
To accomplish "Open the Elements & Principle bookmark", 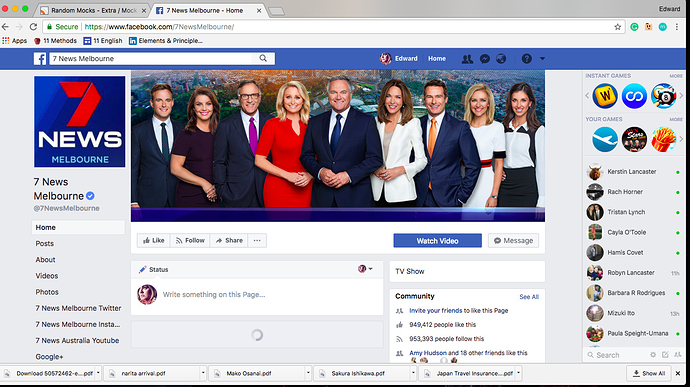I will (166, 41).
